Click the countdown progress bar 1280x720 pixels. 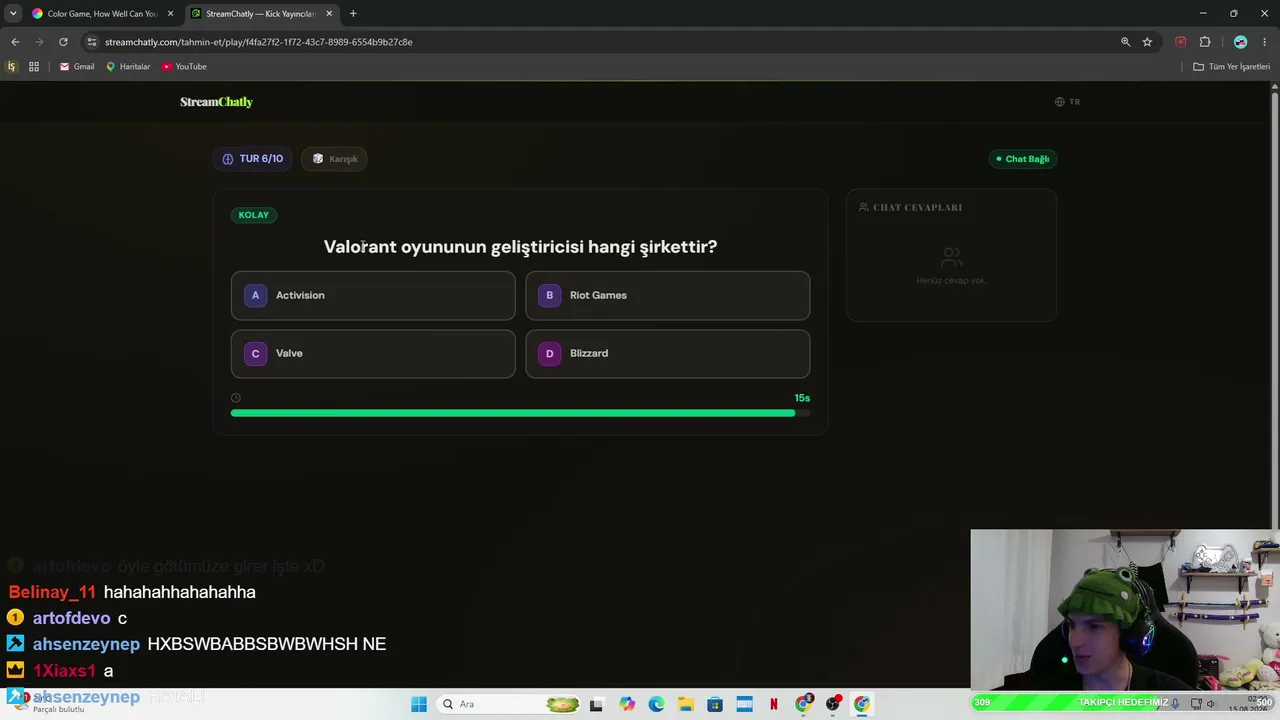(520, 413)
